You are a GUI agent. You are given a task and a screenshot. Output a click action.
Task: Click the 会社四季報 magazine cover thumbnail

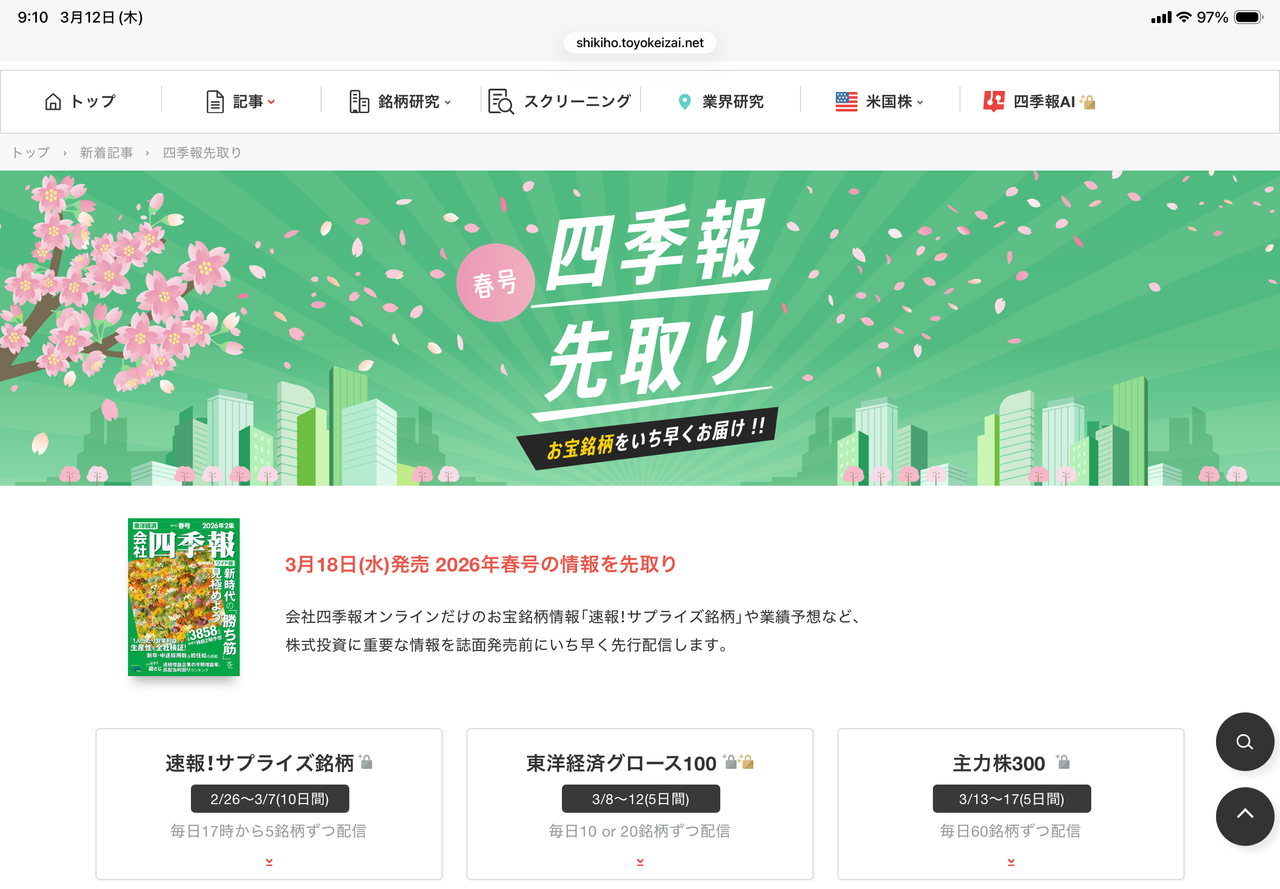point(184,597)
